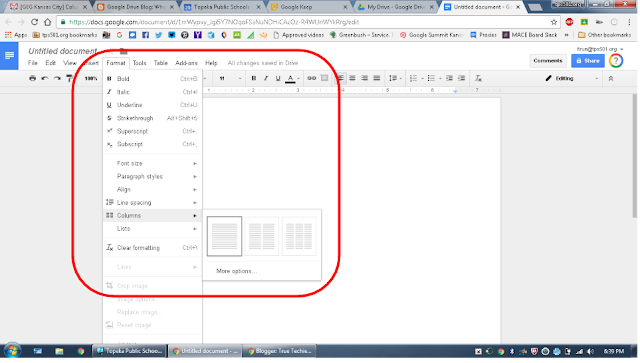Select the two-column layout thumbnail
The height and width of the screenshot is (363, 640).
click(x=262, y=236)
